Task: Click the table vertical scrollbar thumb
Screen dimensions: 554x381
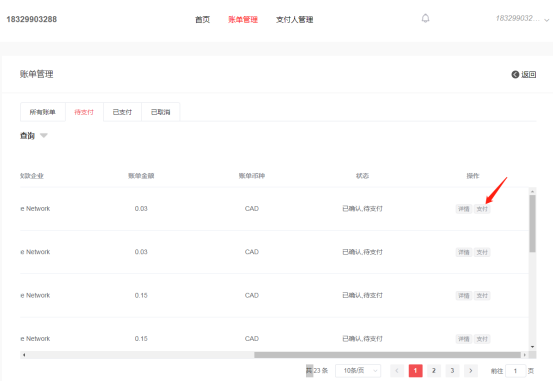Action: point(532,223)
